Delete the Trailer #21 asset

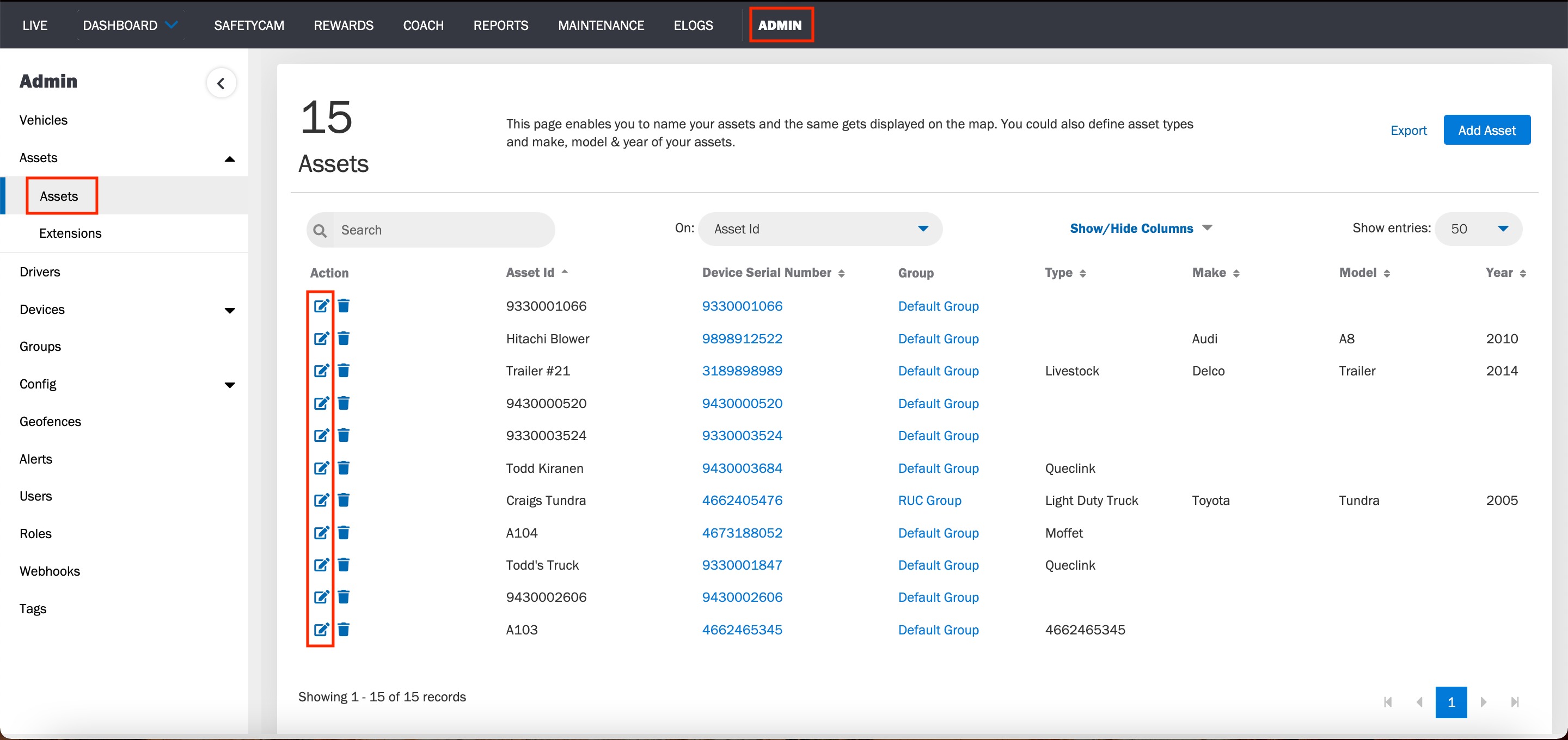[x=344, y=371]
